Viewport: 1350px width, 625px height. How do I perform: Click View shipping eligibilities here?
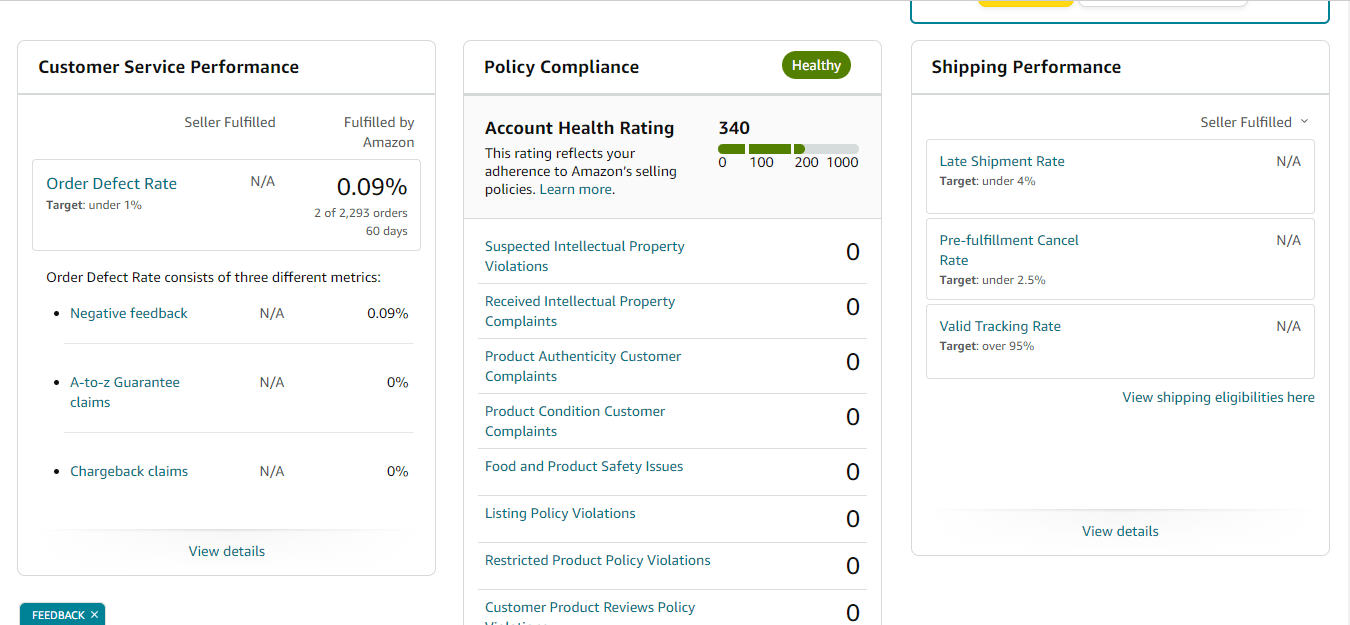pos(1218,397)
